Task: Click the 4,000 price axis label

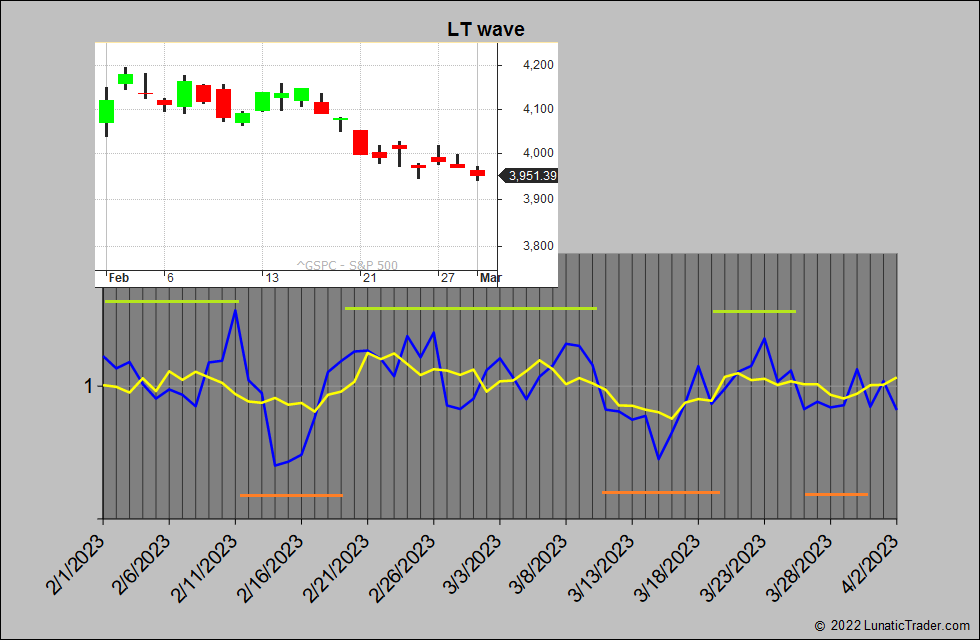Action: tap(538, 153)
